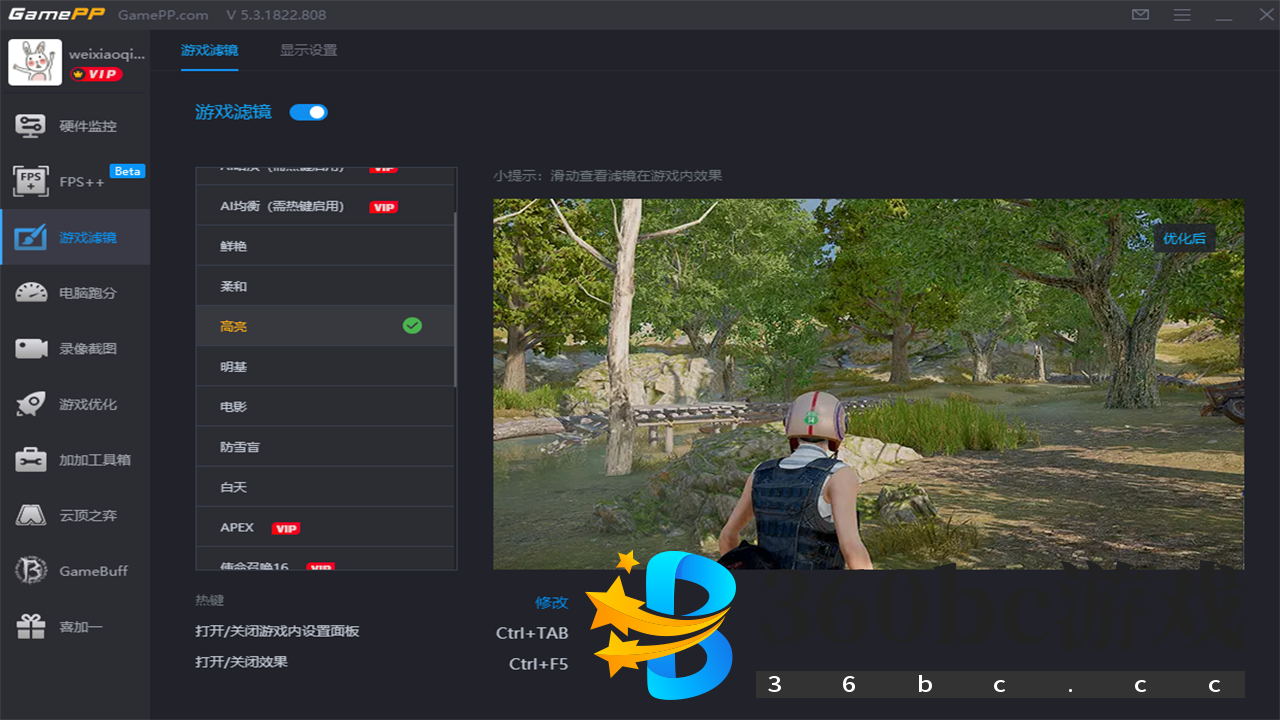Switch to the 显示设置 tab

pyautogui.click(x=308, y=50)
